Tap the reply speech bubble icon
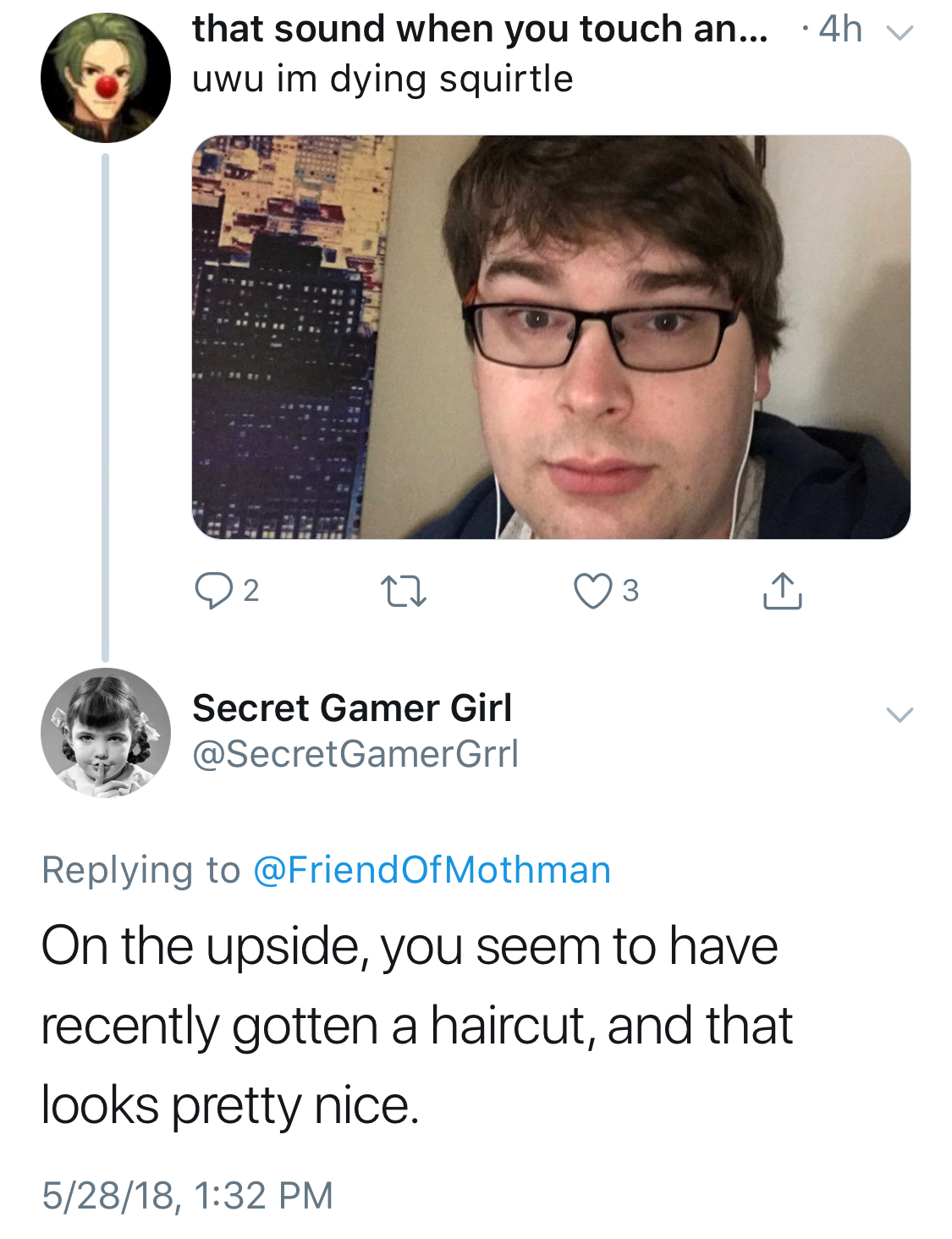 pos(213,591)
